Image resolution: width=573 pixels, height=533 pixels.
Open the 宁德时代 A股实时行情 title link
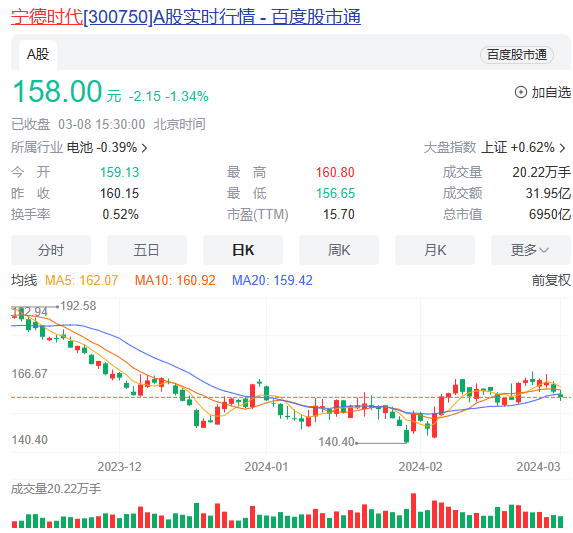186,17
